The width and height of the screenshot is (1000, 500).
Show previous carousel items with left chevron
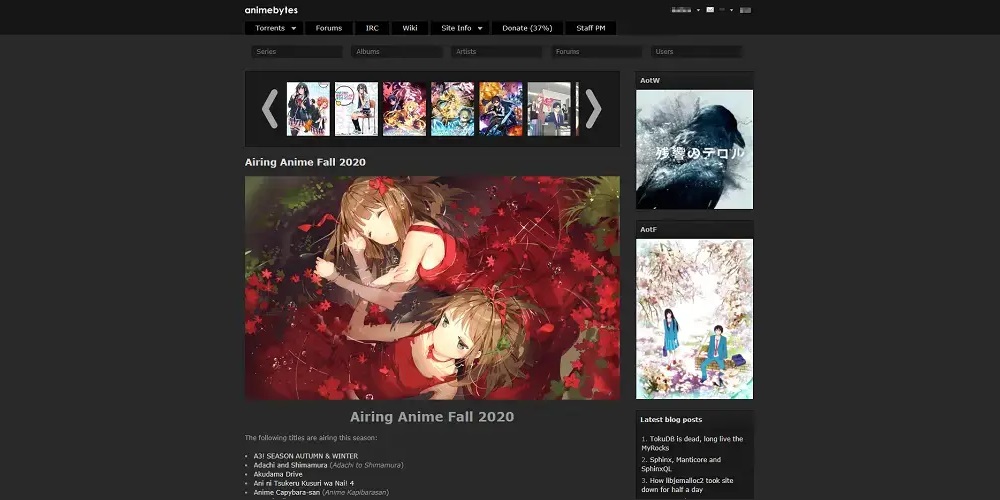pos(270,108)
